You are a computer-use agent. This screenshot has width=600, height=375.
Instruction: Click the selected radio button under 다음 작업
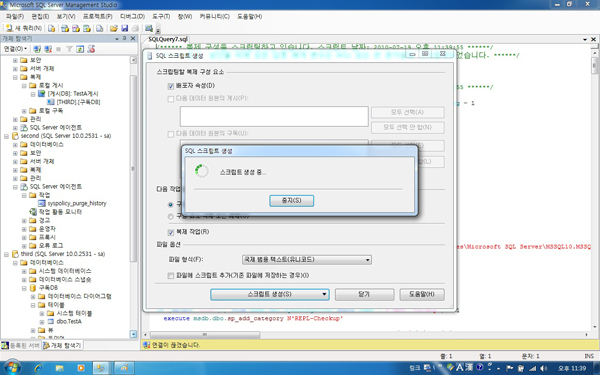171,205
